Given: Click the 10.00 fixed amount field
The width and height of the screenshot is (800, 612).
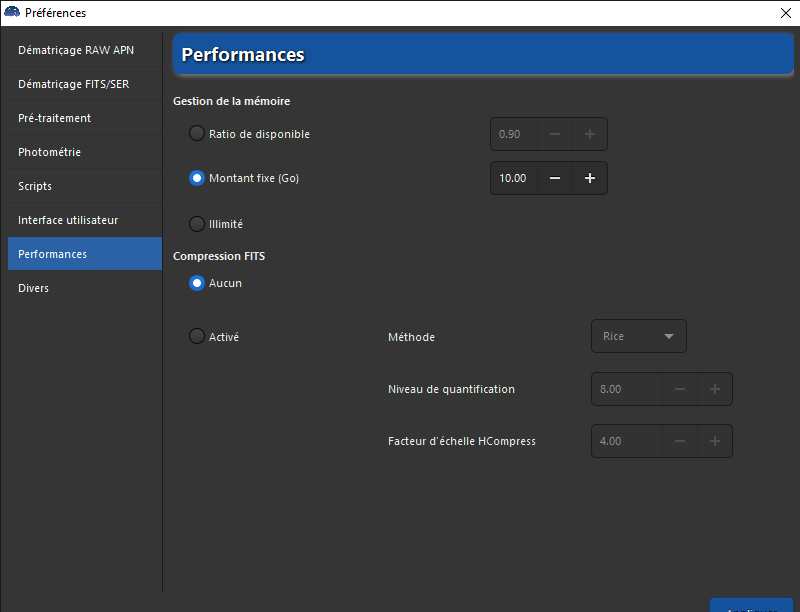Looking at the screenshot, I should click(514, 178).
